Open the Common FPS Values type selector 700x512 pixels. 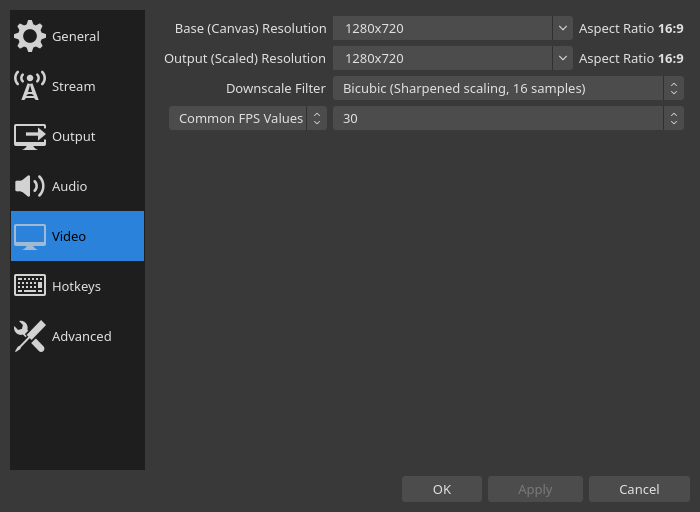pyautogui.click(x=247, y=118)
